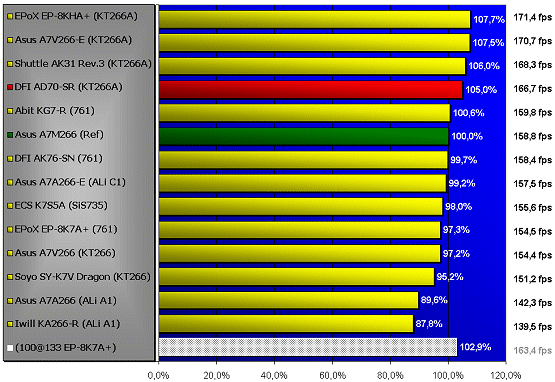Click the 0,0% axis tick label
Viewport: 555px width, 382px height.
point(158,376)
